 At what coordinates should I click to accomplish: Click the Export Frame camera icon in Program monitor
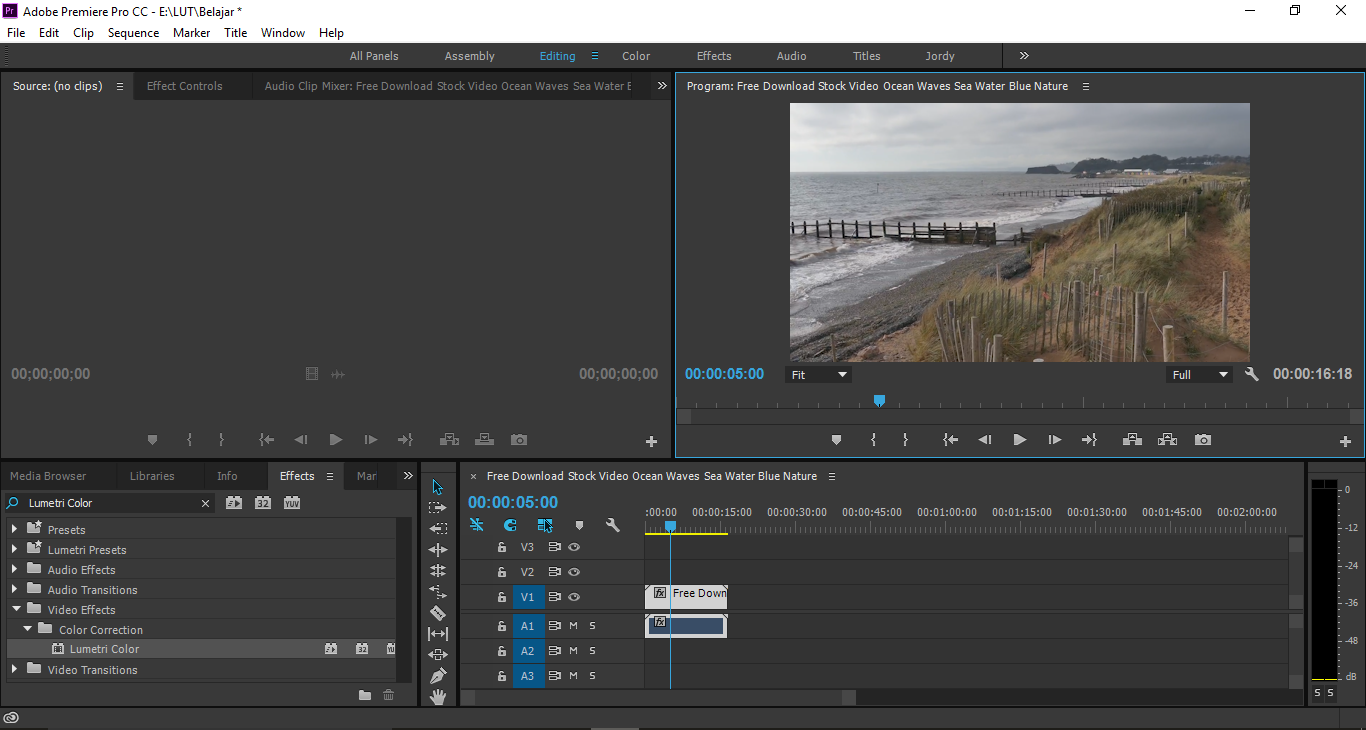[x=1203, y=440]
